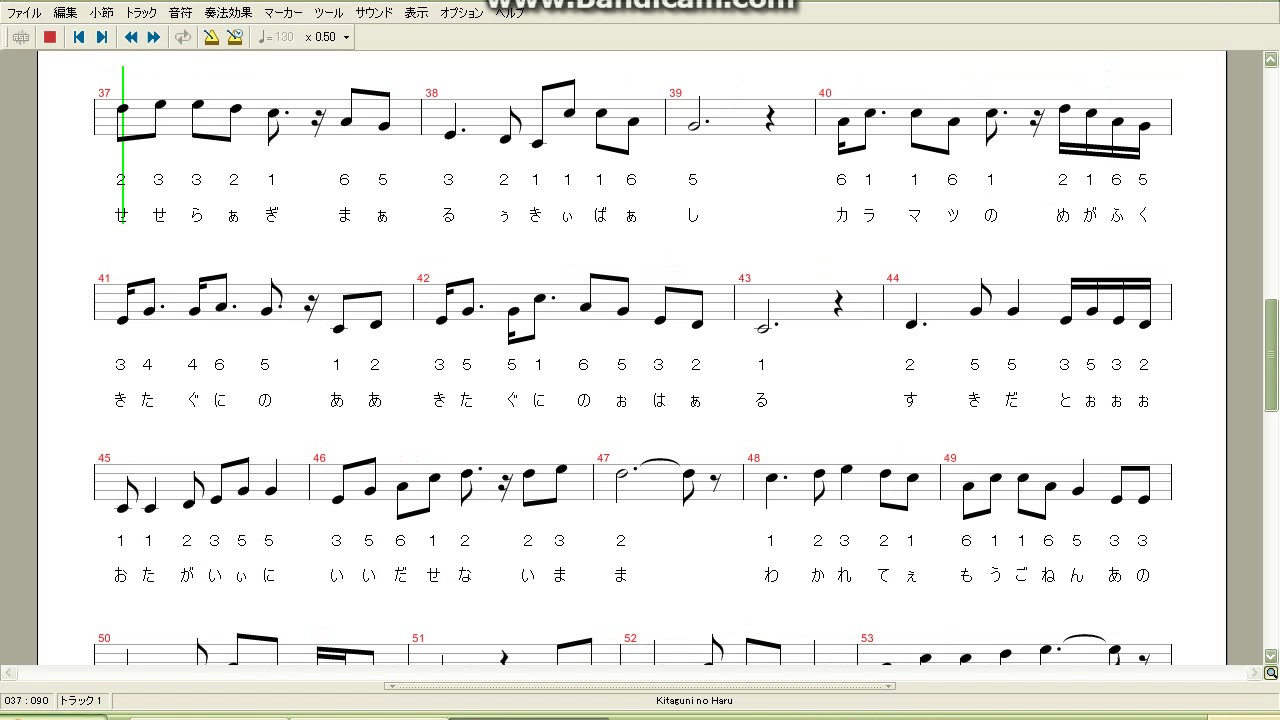Image resolution: width=1280 pixels, height=720 pixels.
Task: Click measure number 45
Action: point(104,458)
